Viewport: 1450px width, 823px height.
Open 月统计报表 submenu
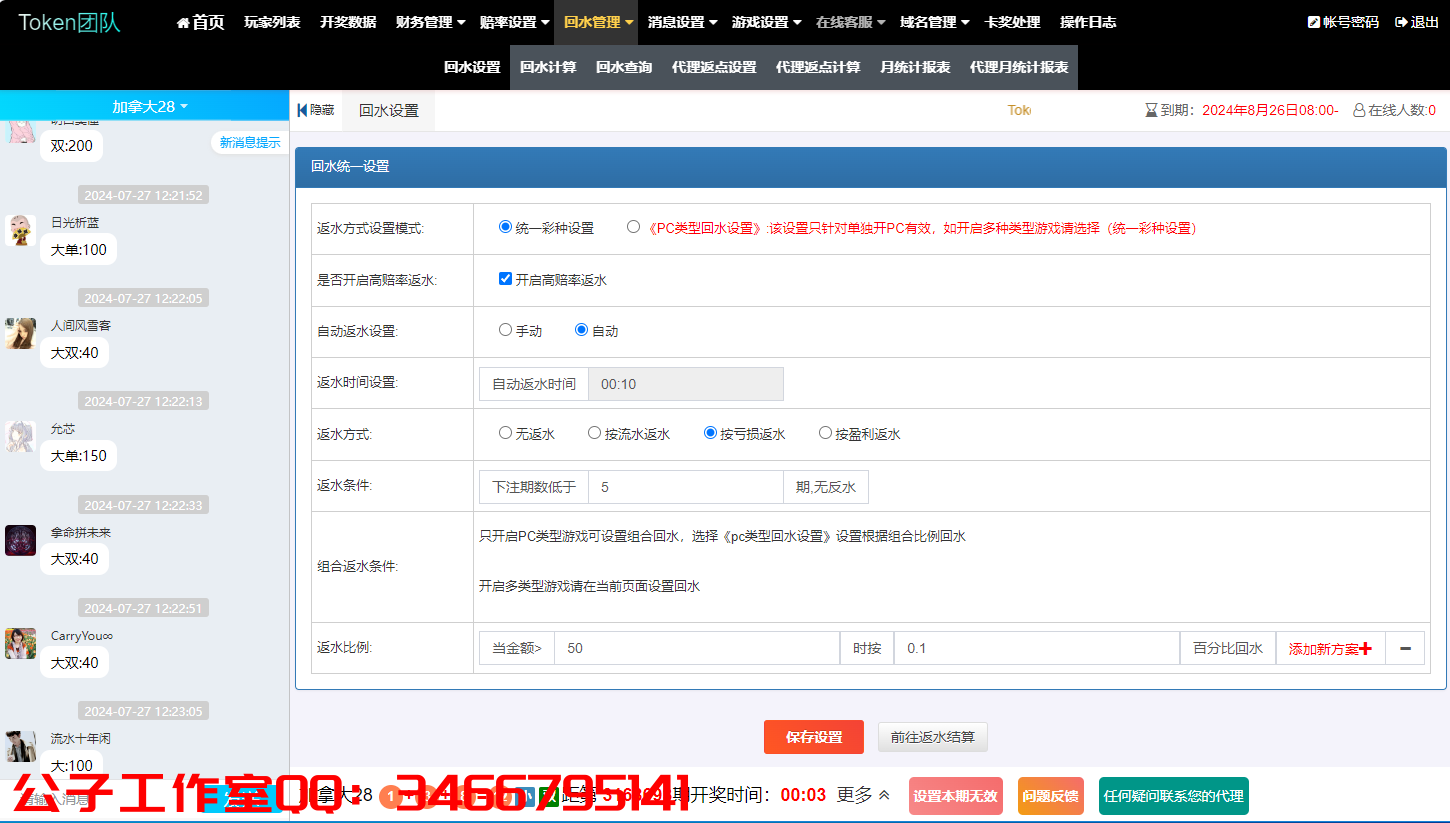pyautogui.click(x=915, y=67)
